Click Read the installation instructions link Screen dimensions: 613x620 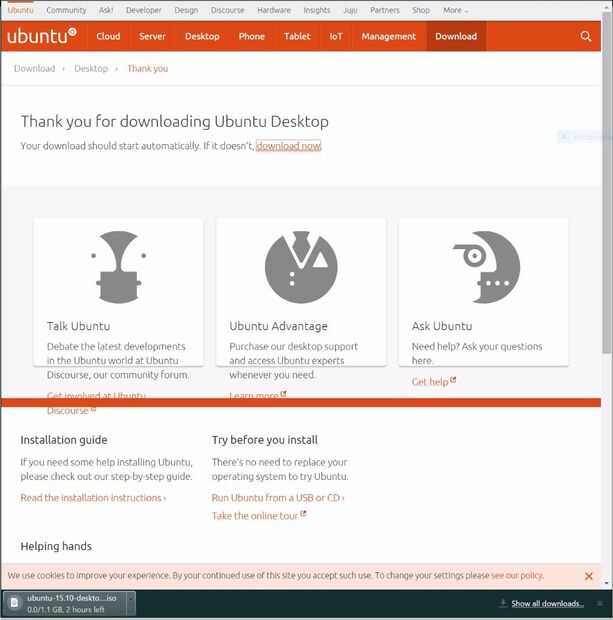coord(93,498)
